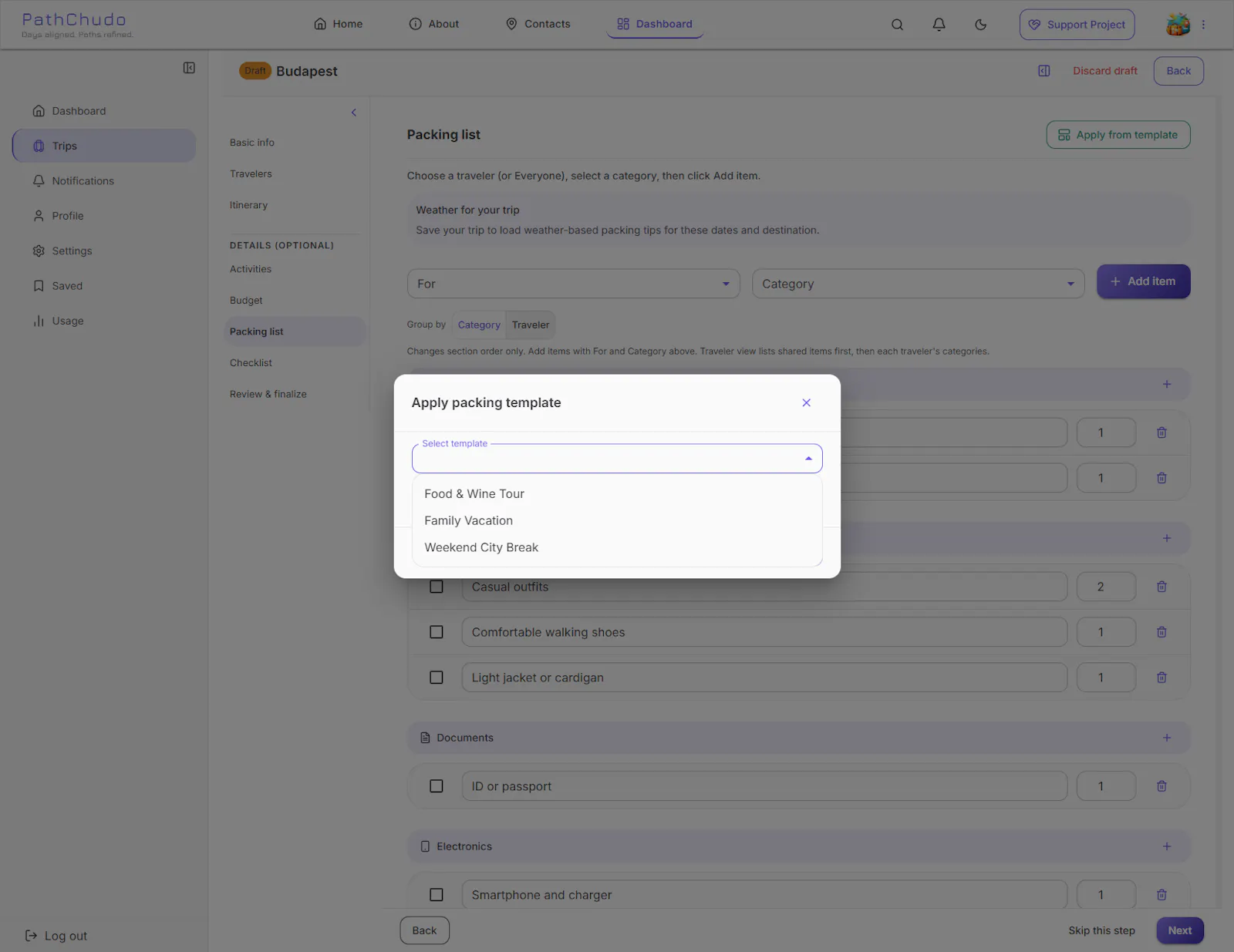Image resolution: width=1234 pixels, height=952 pixels.
Task: Open the user avatar menu
Action: [x=1178, y=25]
